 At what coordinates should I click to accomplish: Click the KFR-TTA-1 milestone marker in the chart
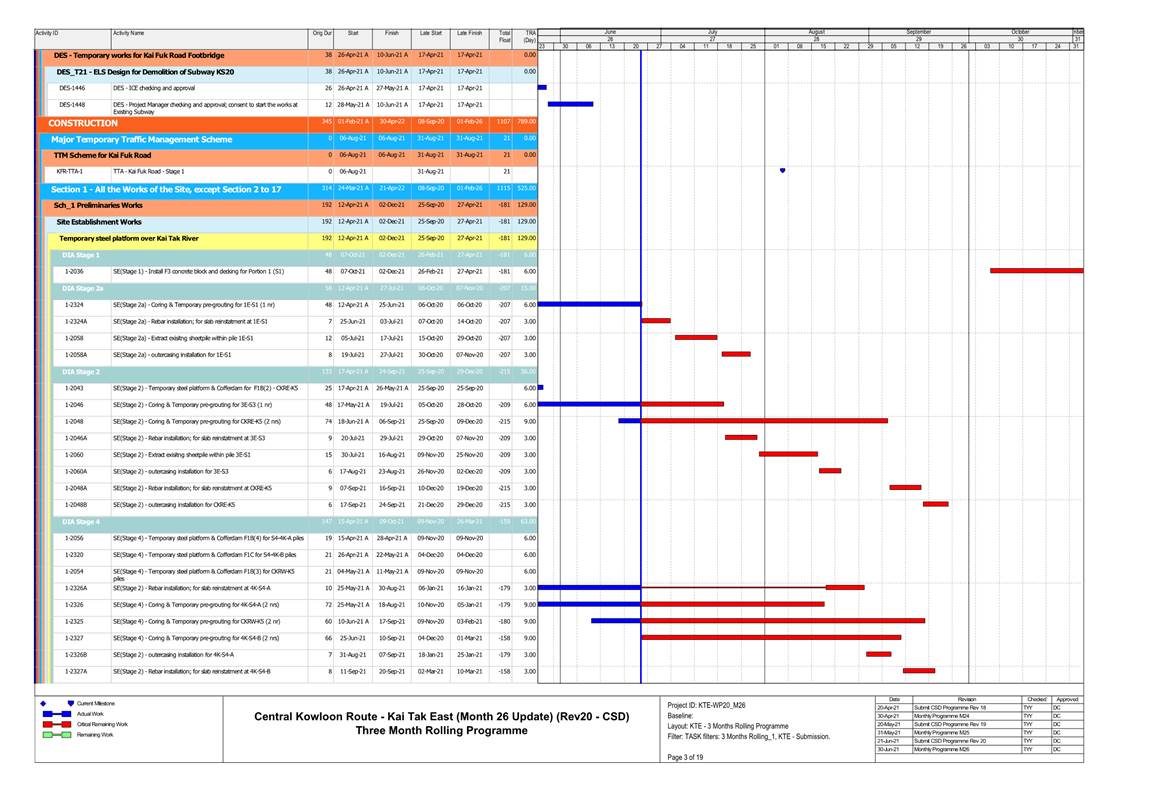[782, 171]
